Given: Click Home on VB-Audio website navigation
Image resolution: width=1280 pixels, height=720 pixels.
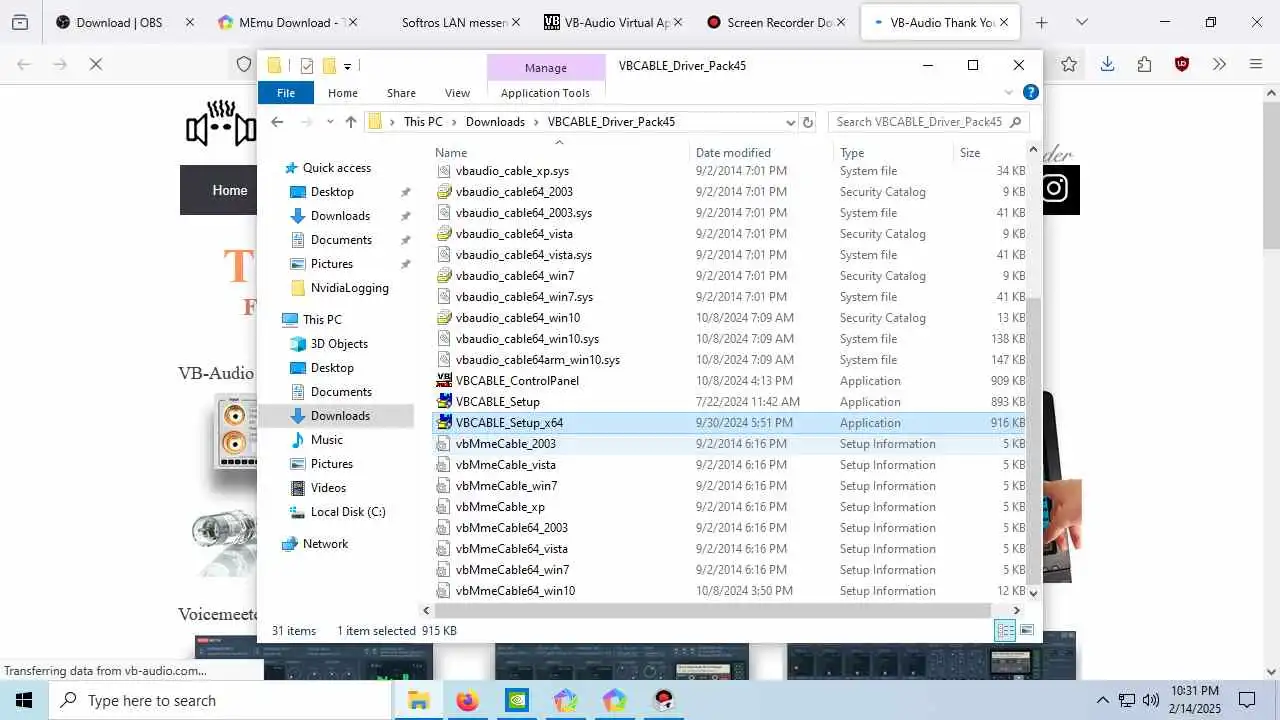Looking at the screenshot, I should (x=229, y=190).
